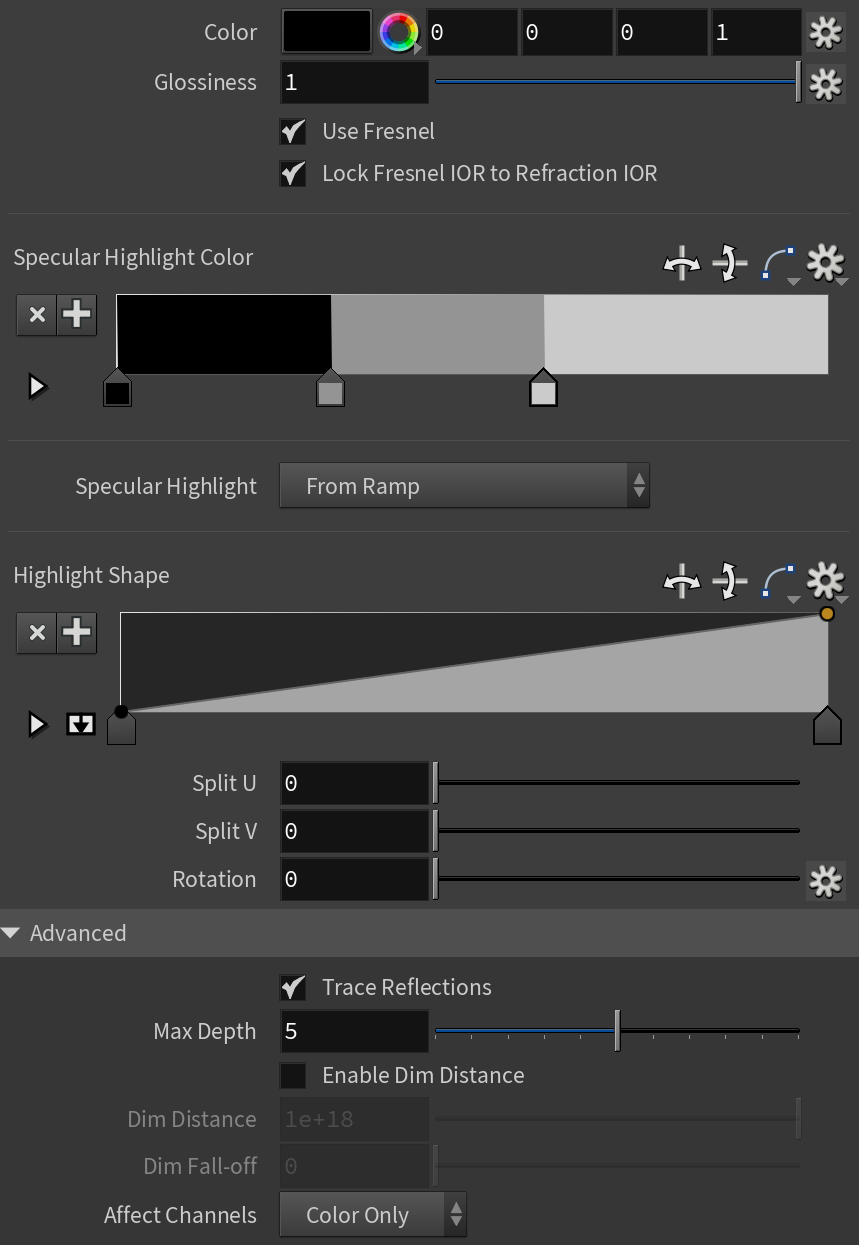
Task: Open the Affect Channels Color Only dropdown
Action: pyautogui.click(x=372, y=1215)
